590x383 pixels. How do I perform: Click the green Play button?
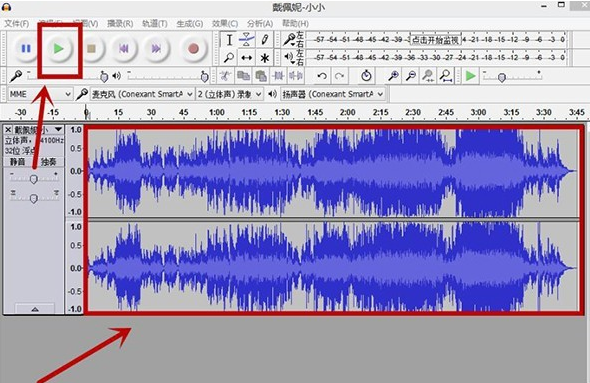tap(58, 48)
